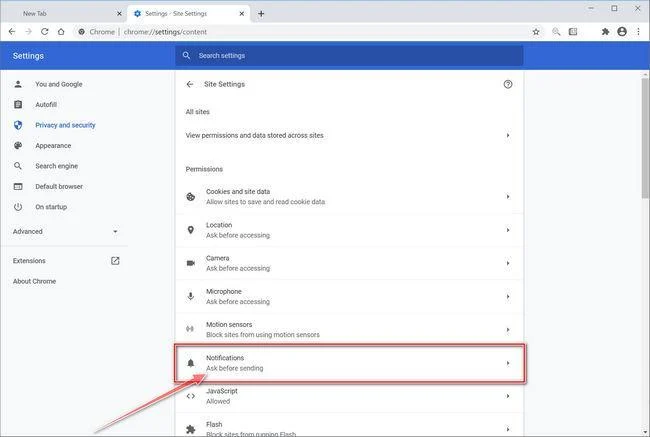The height and width of the screenshot is (437, 650).
Task: Expand the Cookies and site data arrow
Action: [x=508, y=197]
